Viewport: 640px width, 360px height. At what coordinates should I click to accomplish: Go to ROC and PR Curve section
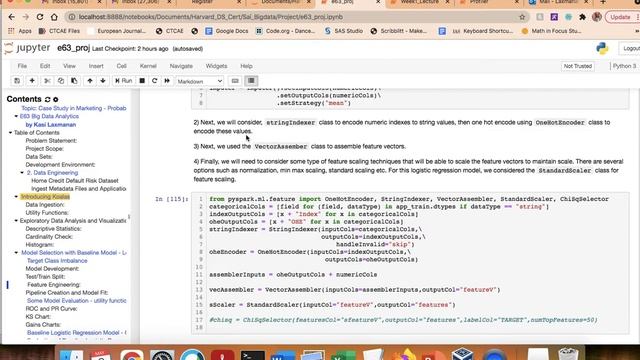point(51,309)
